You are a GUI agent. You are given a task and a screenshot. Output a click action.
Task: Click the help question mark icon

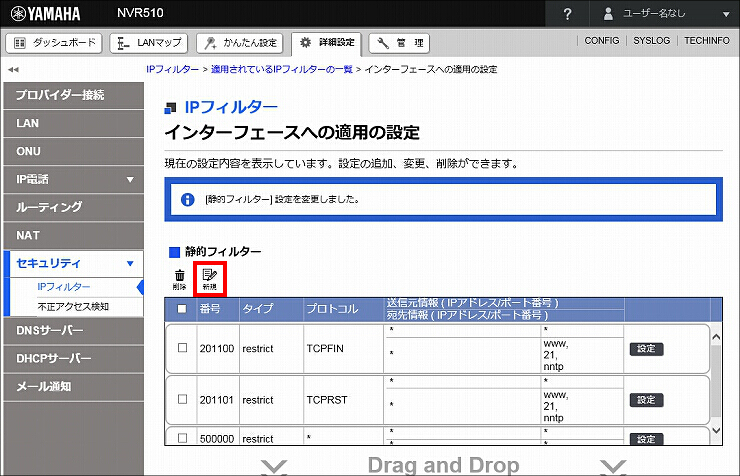[567, 14]
